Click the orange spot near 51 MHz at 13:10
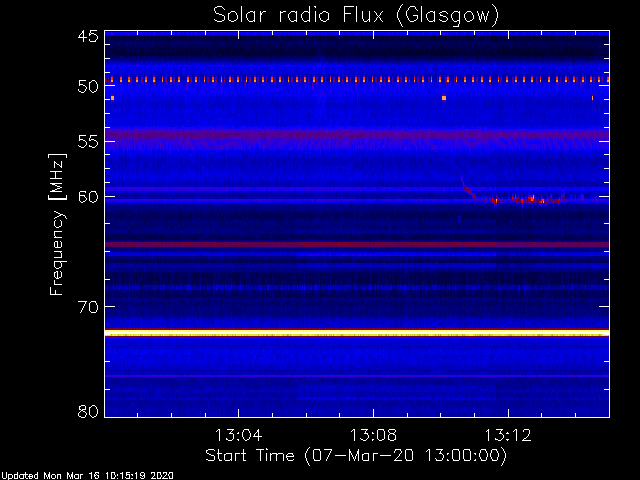The image size is (640, 480). click(444, 98)
